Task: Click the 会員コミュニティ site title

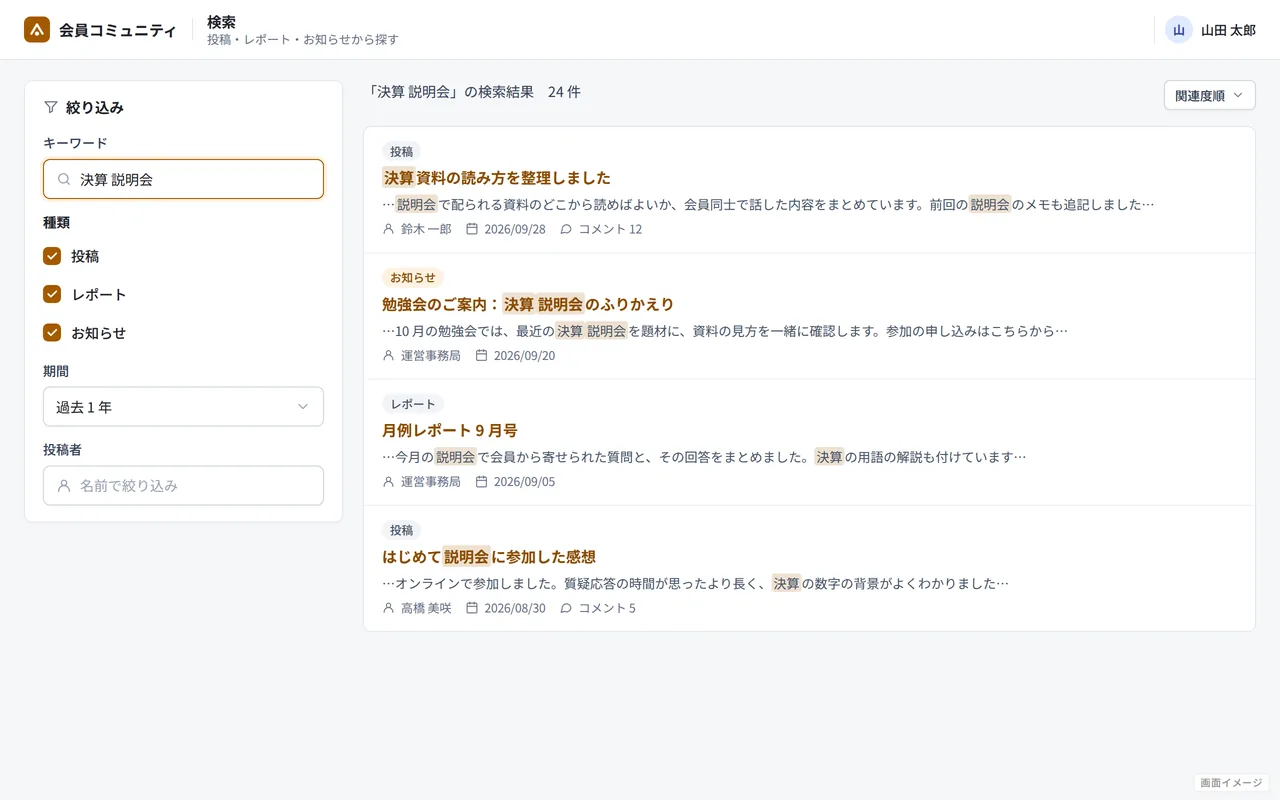Action: click(x=118, y=30)
